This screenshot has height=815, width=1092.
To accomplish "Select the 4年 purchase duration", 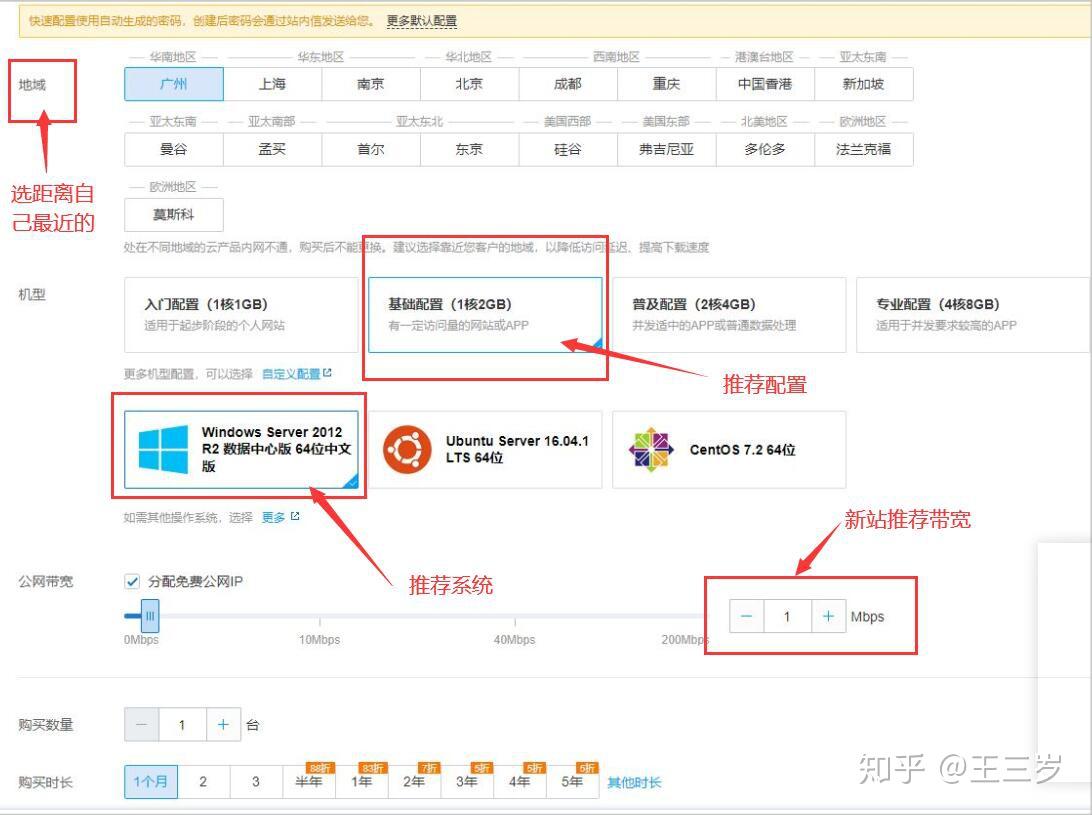I will click(520, 782).
